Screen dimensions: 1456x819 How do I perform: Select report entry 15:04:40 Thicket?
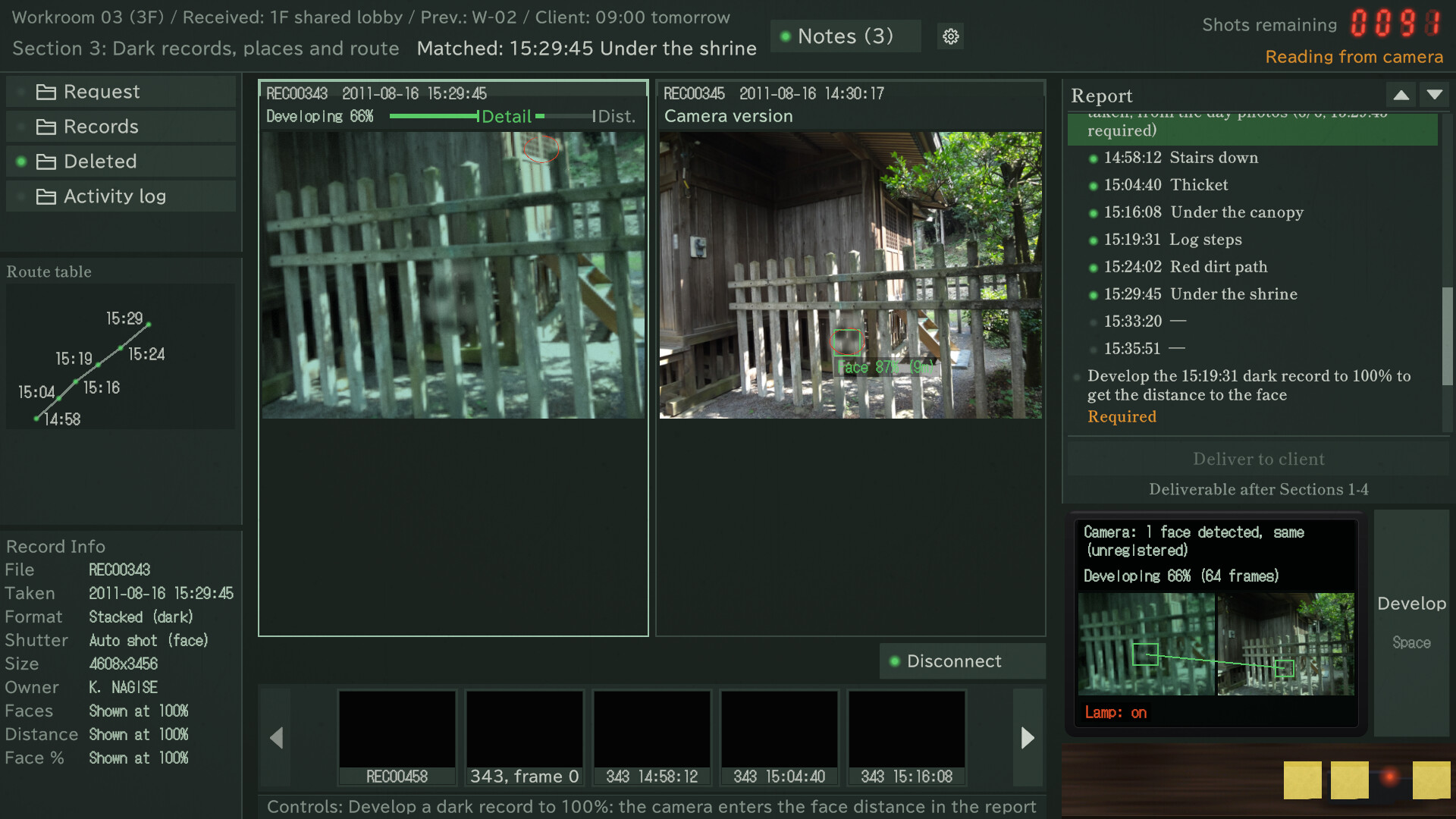point(1166,185)
